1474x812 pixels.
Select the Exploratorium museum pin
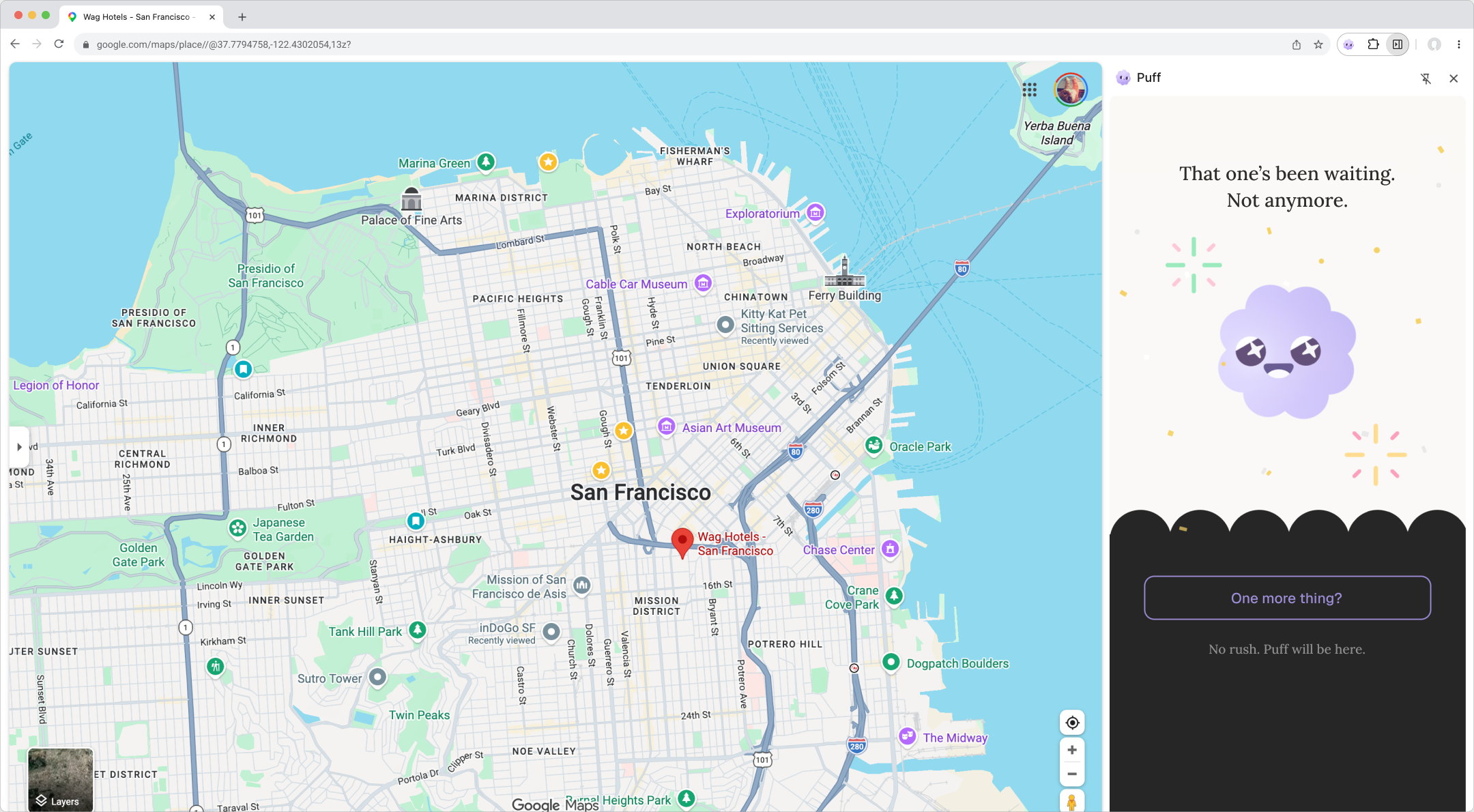(x=815, y=213)
